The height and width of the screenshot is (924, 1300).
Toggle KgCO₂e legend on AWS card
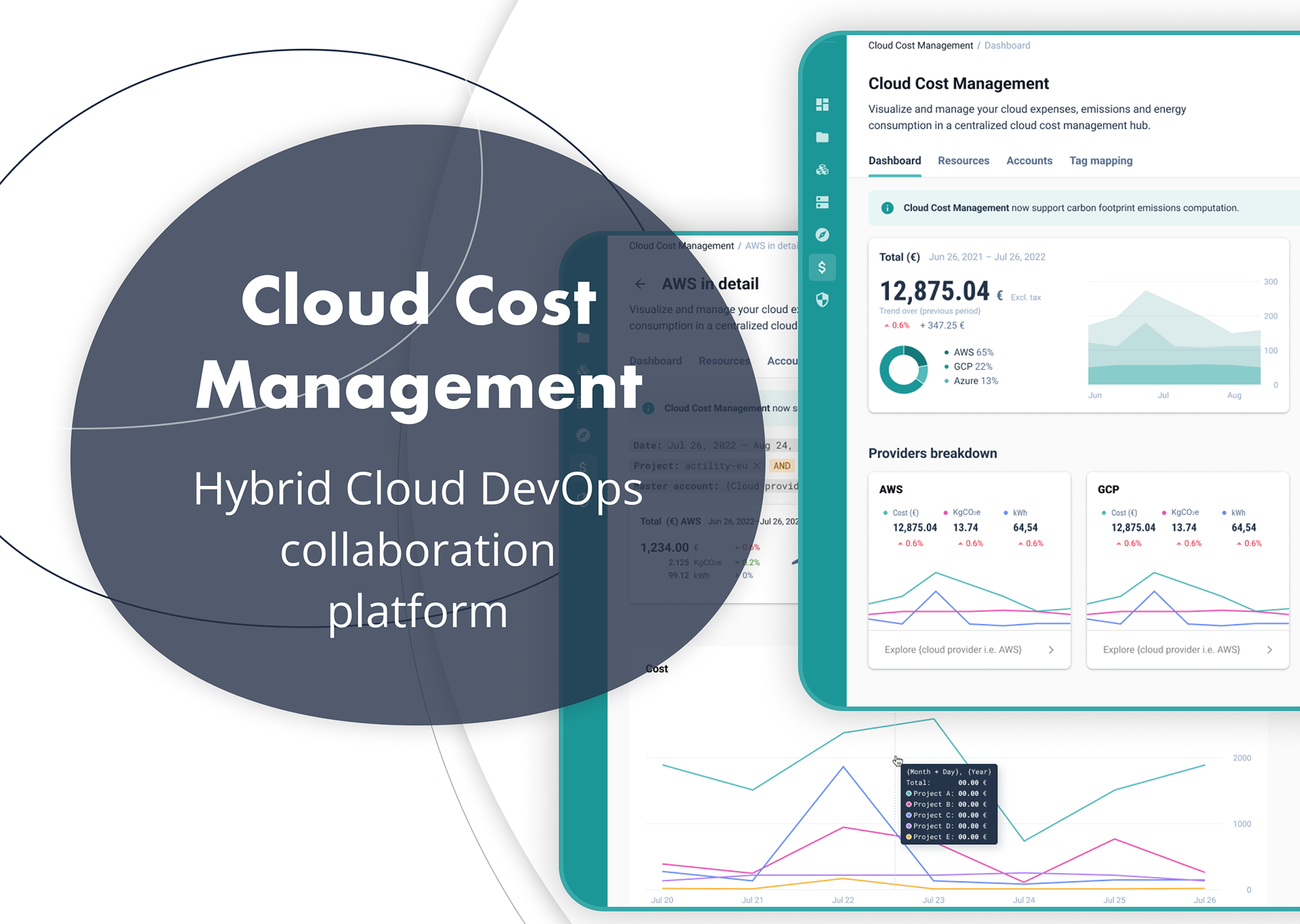click(x=962, y=512)
